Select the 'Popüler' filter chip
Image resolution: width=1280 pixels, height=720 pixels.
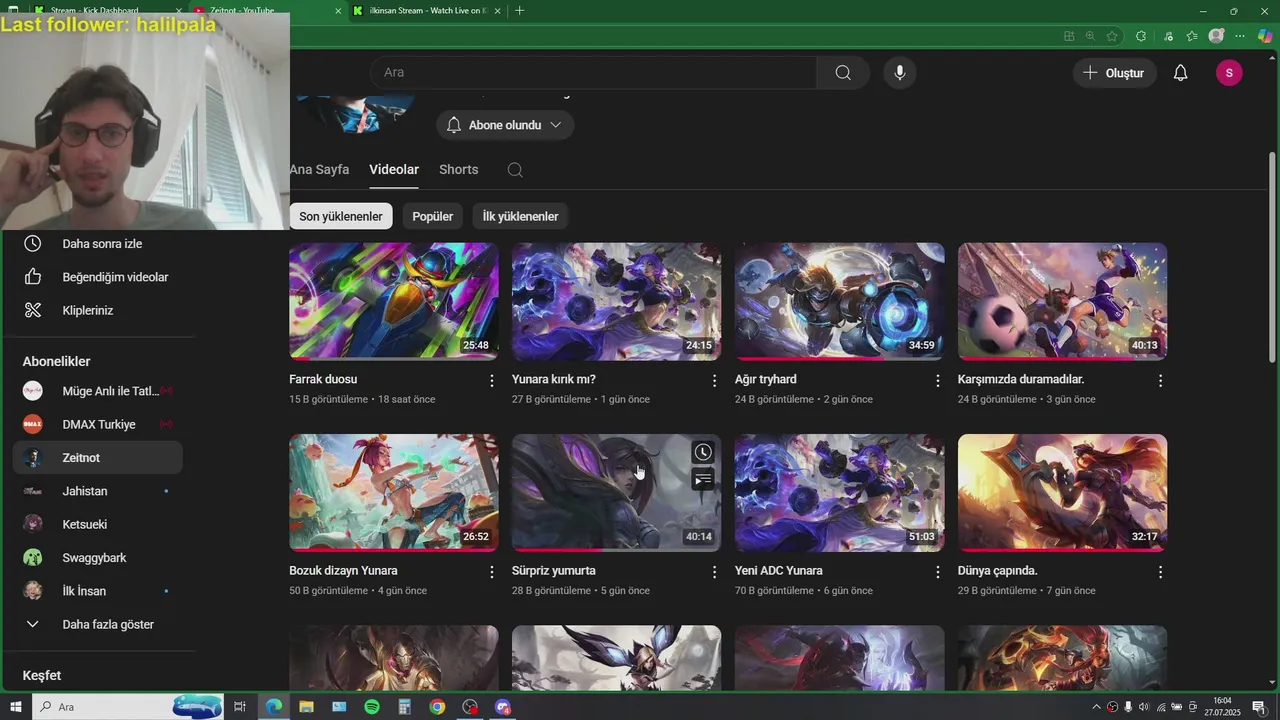(433, 216)
